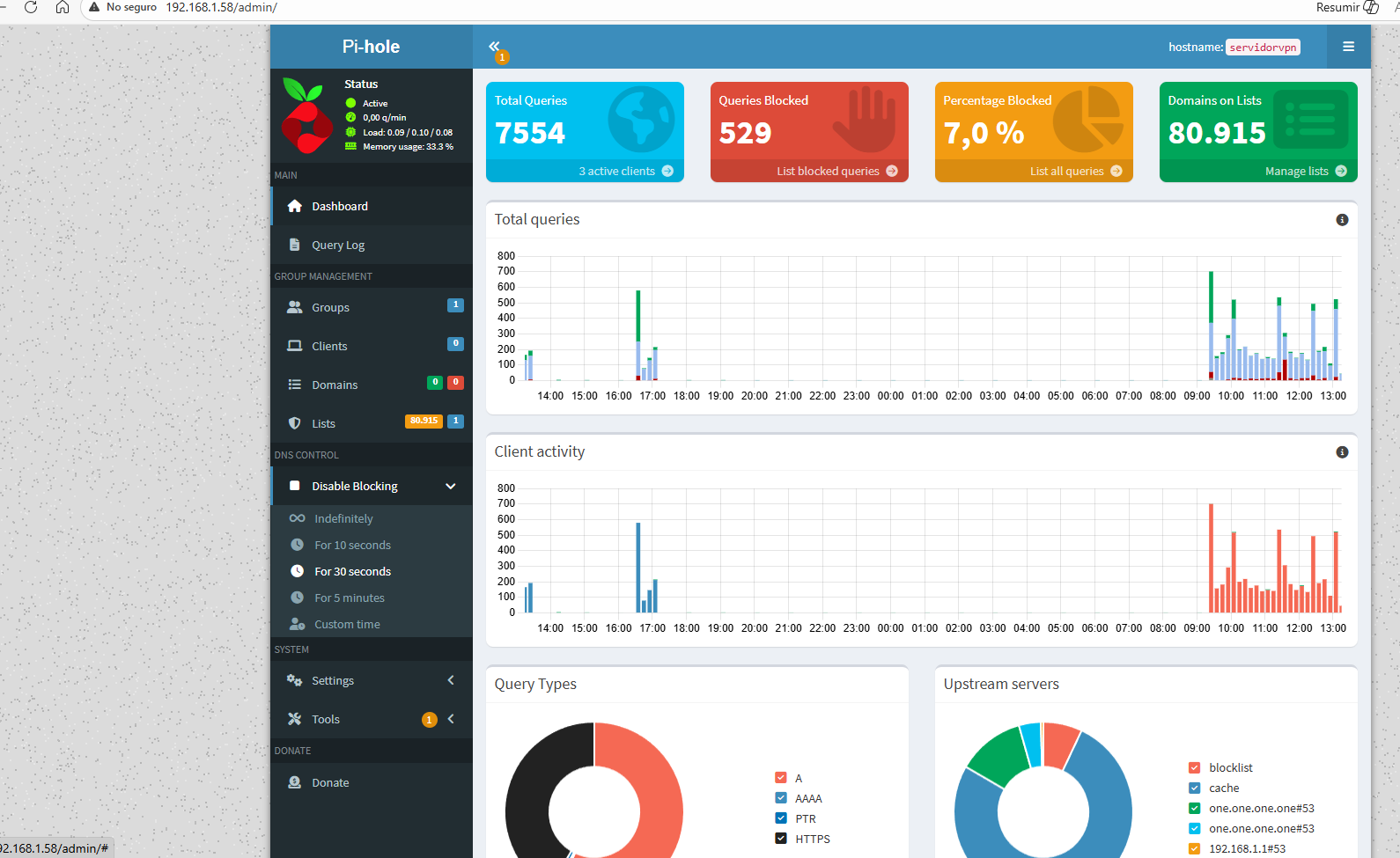The width and height of the screenshot is (1400, 858).
Task: Expand the Settings submenu
Action: (x=450, y=680)
